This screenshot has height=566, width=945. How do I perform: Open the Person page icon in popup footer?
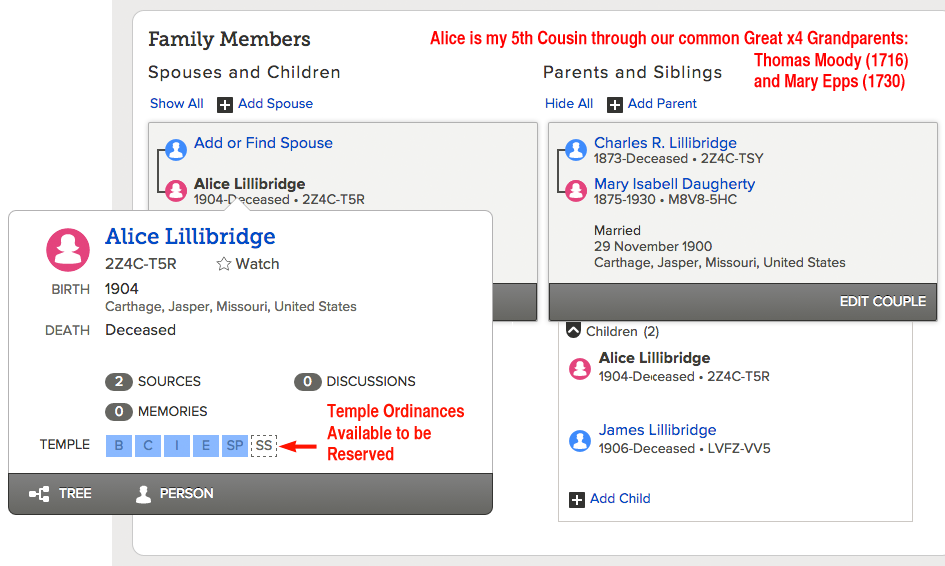[x=143, y=494]
